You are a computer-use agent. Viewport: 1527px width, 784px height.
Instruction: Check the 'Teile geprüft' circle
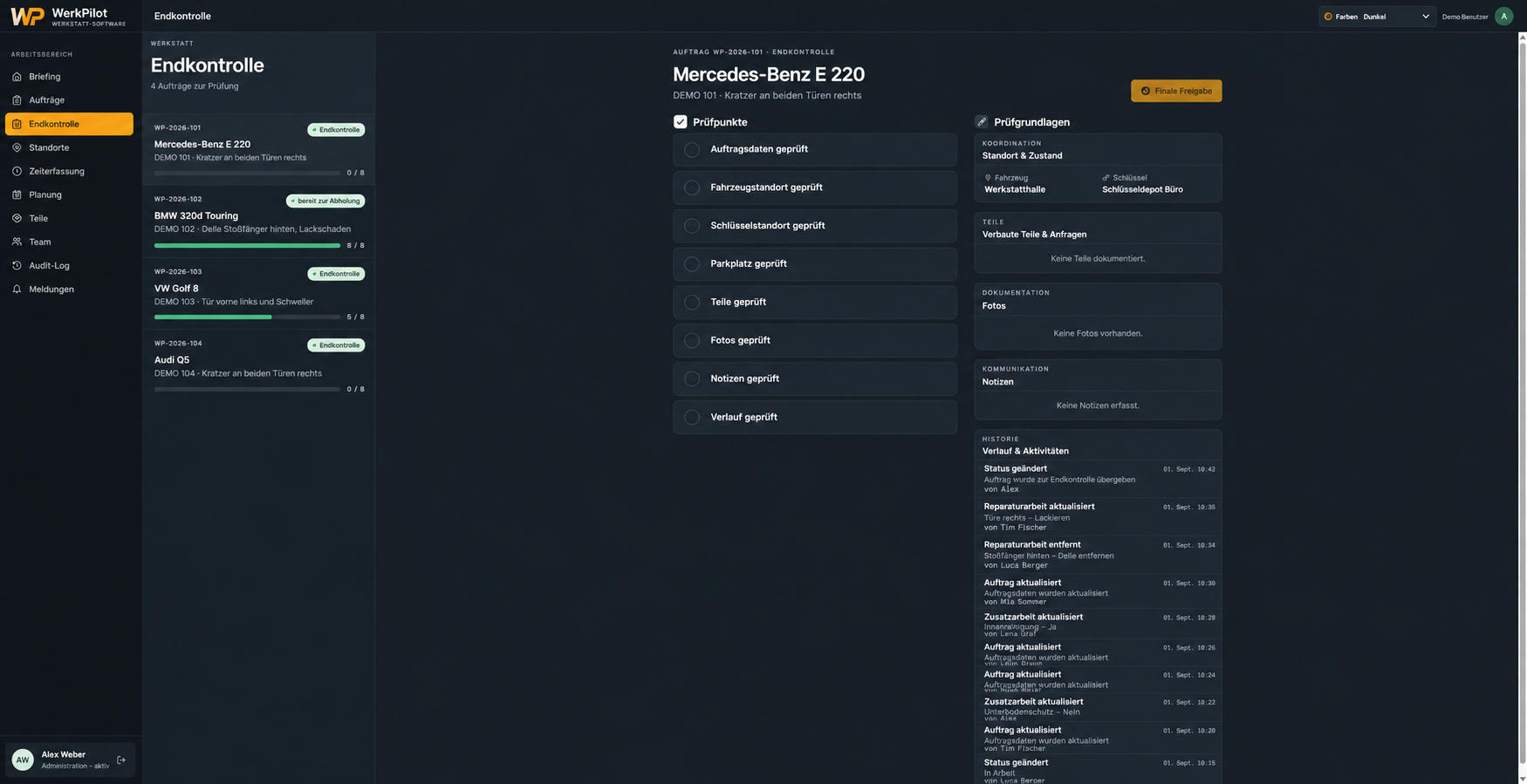[692, 303]
